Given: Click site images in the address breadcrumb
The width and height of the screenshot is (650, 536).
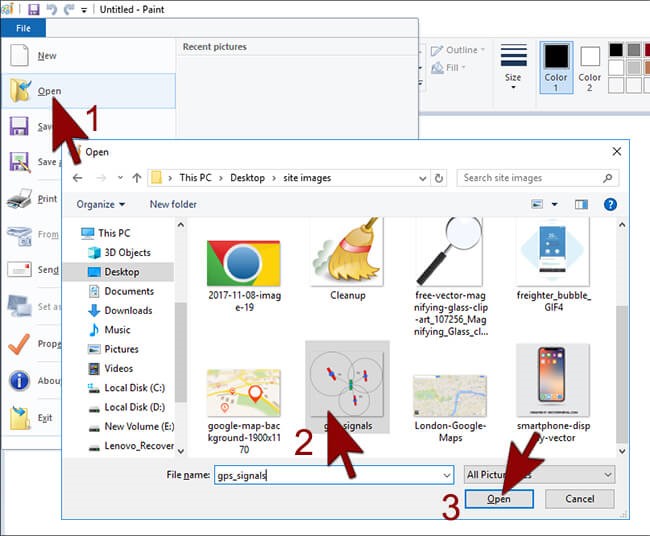Looking at the screenshot, I should click(307, 178).
